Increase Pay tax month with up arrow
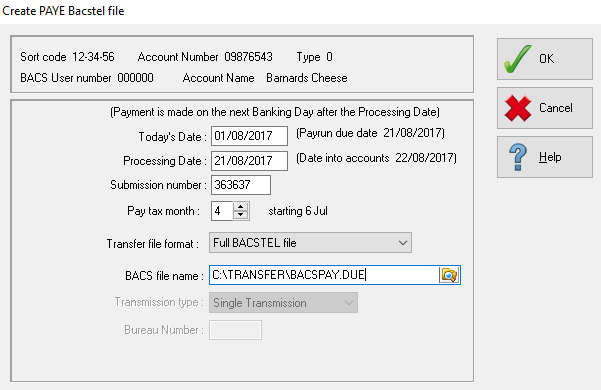This screenshot has height=390, width=601. tap(240, 207)
